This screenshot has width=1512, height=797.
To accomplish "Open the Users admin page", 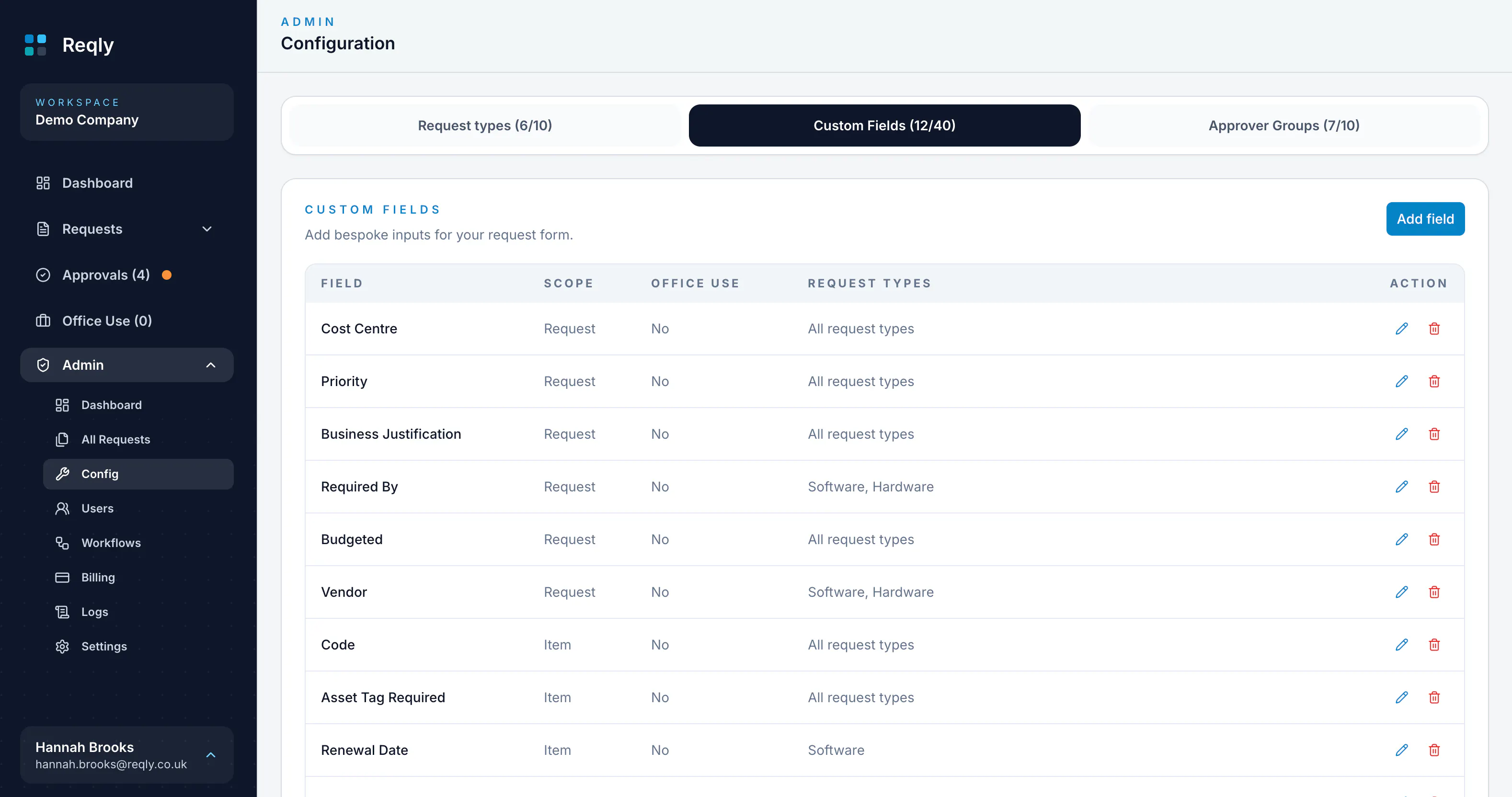I will coord(138,508).
